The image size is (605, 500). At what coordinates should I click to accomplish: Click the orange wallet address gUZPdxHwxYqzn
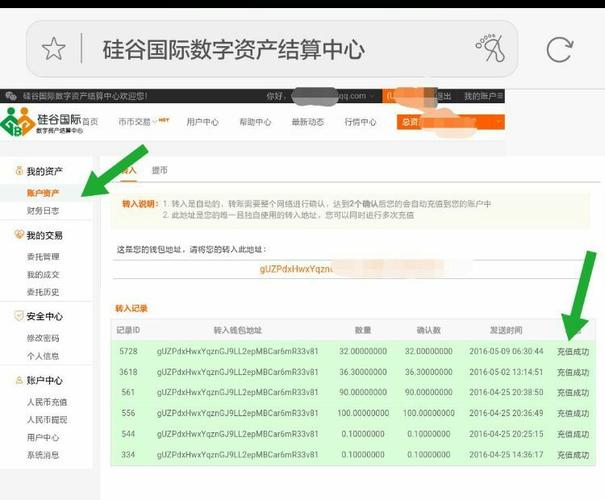[295, 269]
